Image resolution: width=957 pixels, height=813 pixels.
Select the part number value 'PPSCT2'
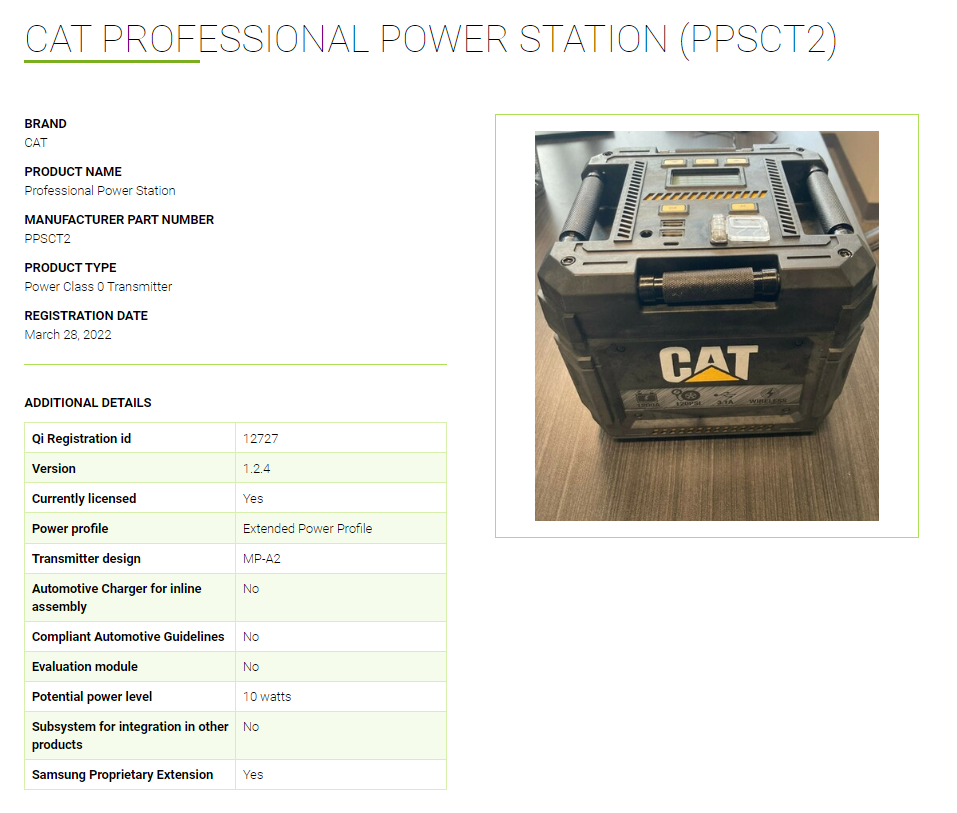tap(47, 239)
